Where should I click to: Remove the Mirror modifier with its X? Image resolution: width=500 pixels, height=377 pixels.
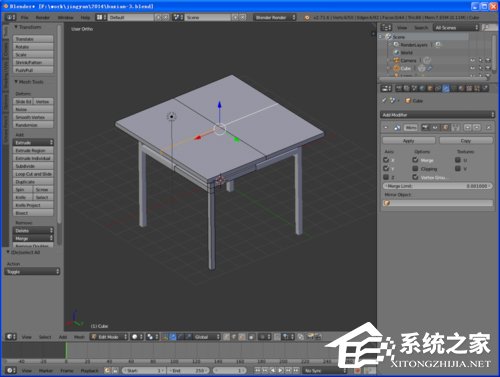pos(488,127)
